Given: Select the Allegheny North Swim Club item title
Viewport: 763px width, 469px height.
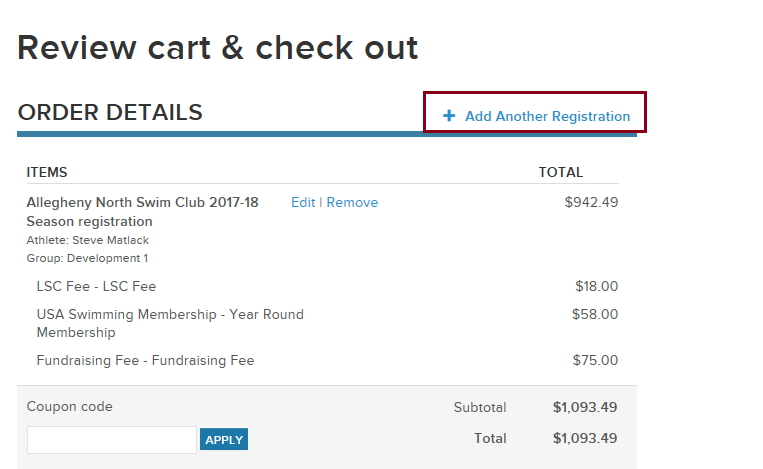Looking at the screenshot, I should point(142,212).
